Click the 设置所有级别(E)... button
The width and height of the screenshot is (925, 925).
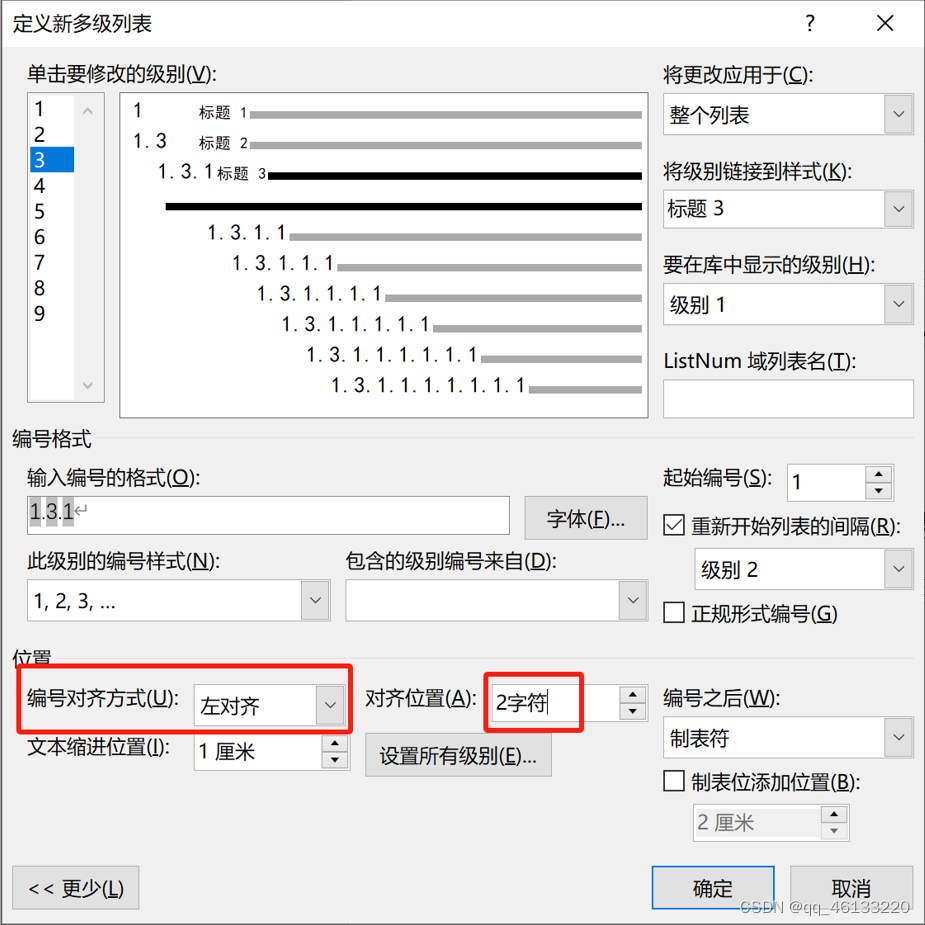tap(458, 755)
